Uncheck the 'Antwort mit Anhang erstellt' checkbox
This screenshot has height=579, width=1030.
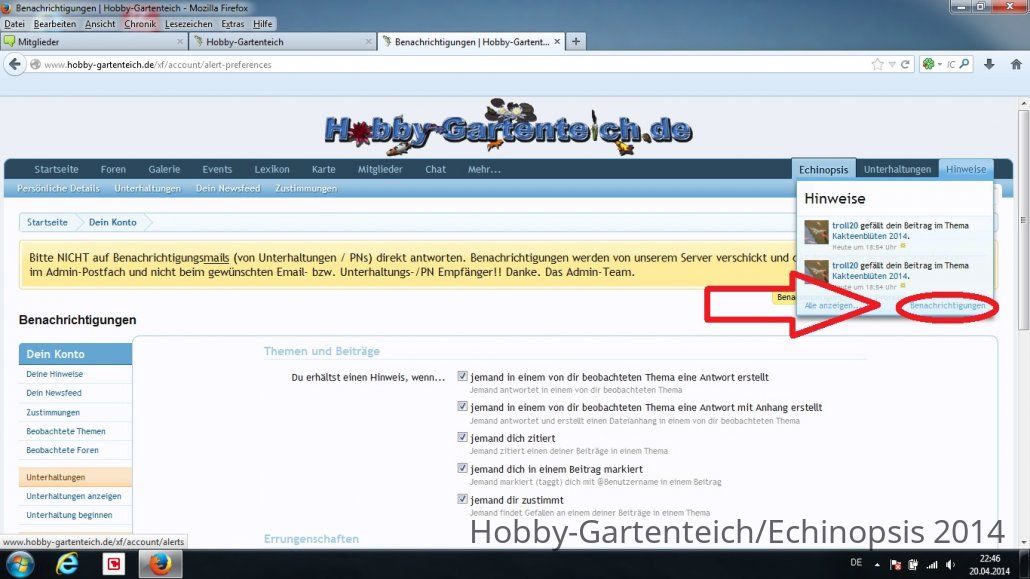[x=462, y=407]
